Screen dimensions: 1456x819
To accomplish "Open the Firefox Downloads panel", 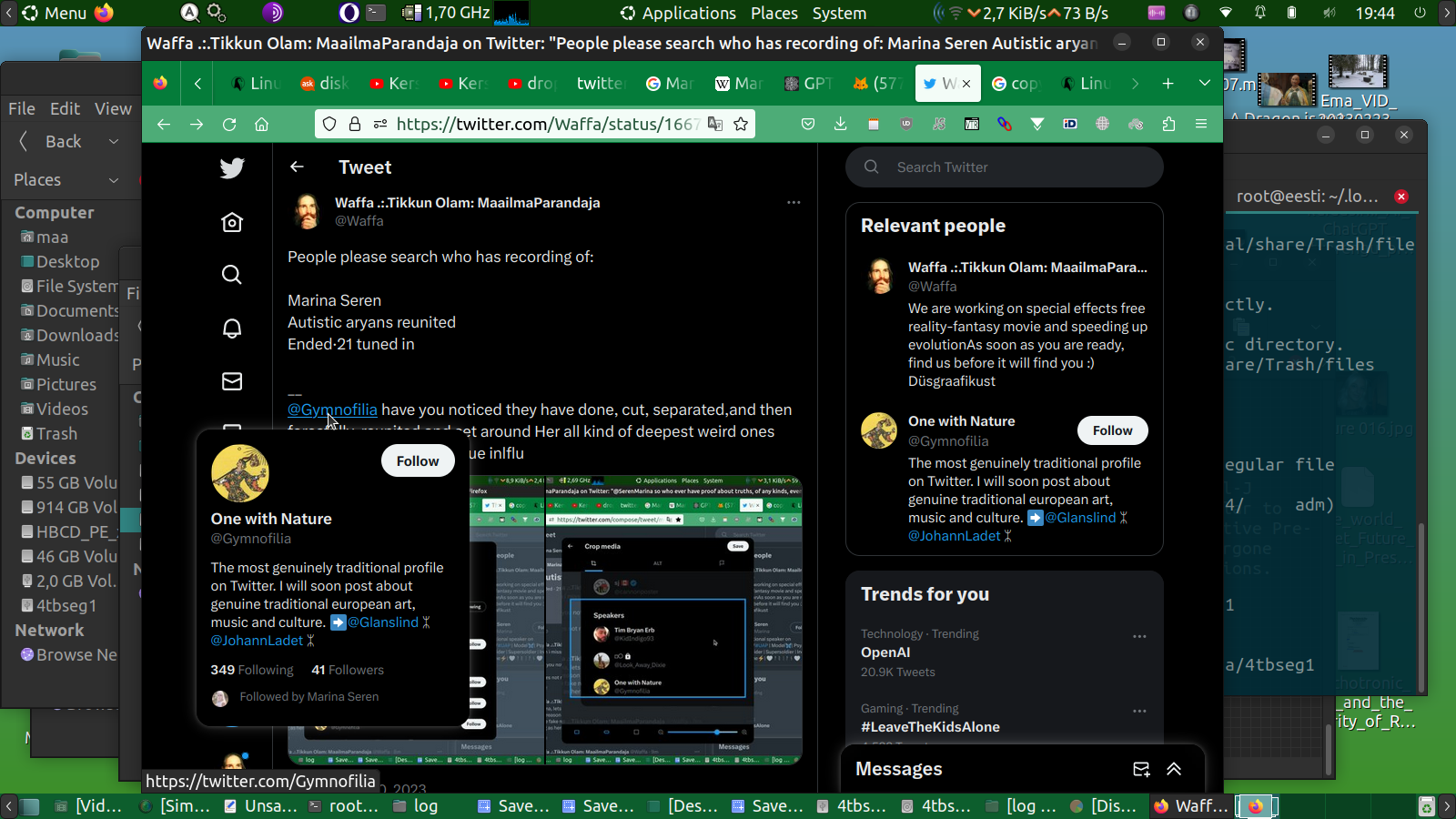I will [840, 125].
